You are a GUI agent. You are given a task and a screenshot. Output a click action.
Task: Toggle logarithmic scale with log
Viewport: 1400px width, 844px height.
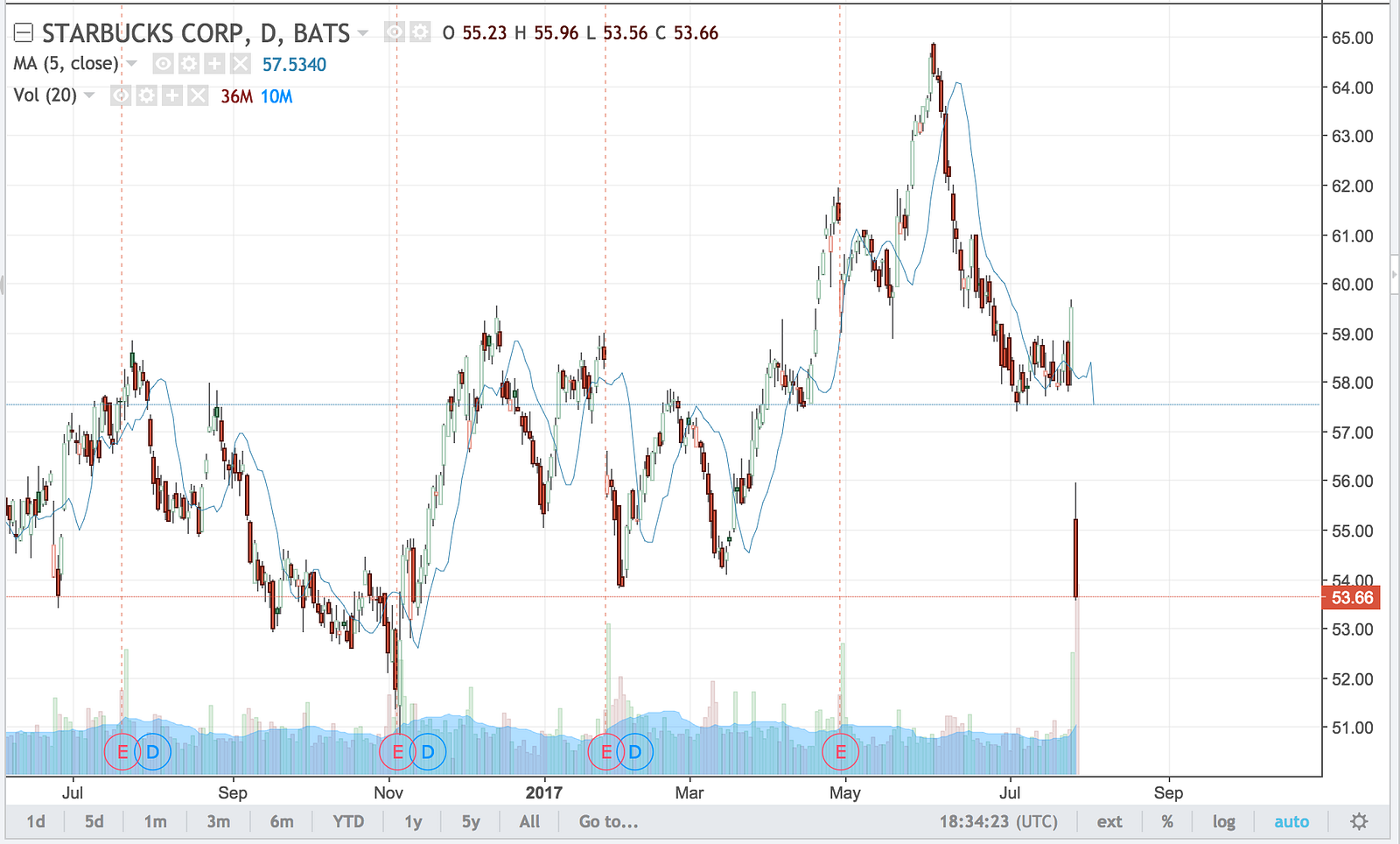coord(1224,821)
